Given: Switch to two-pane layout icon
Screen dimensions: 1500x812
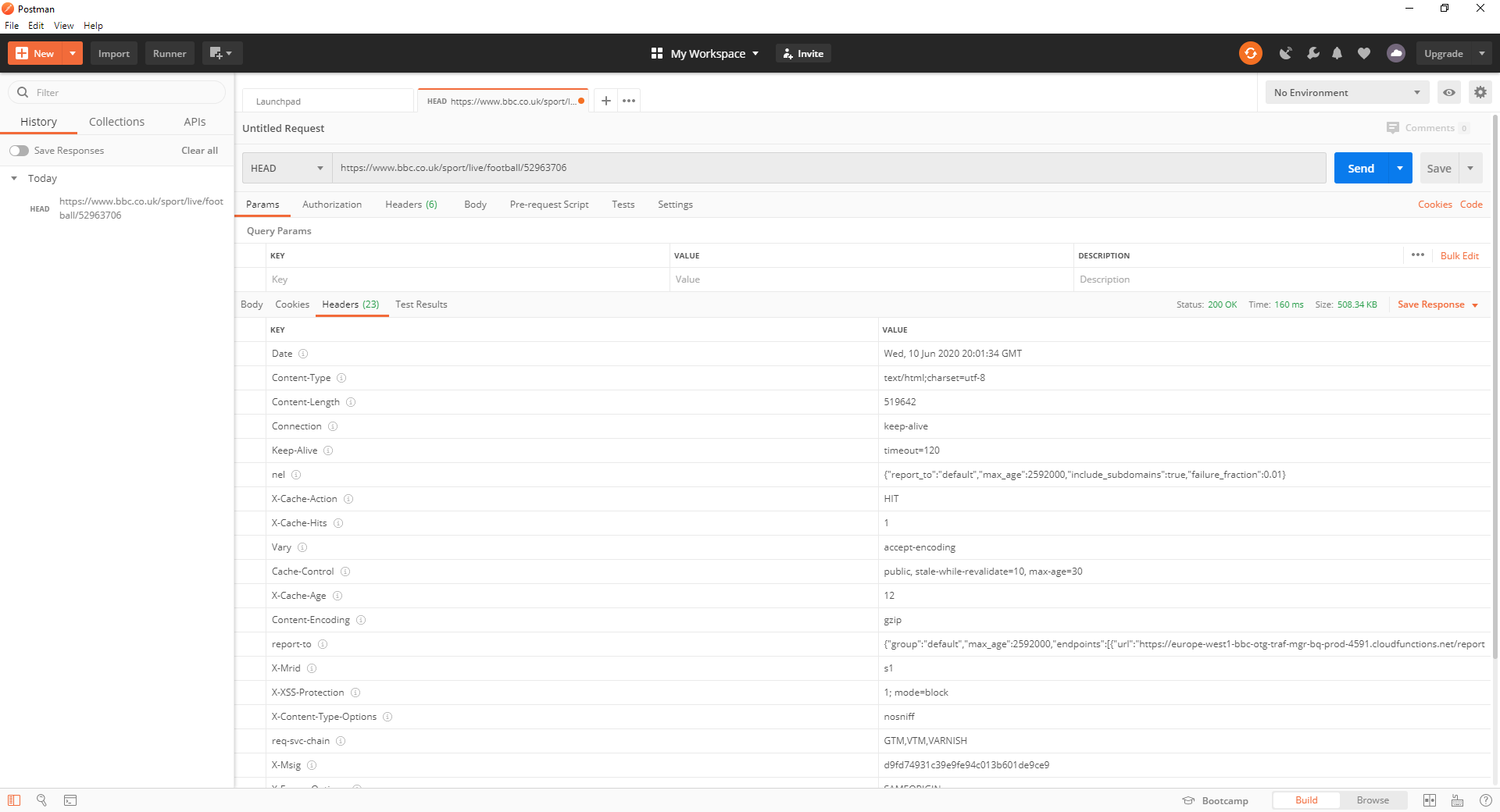Looking at the screenshot, I should coord(1430,800).
